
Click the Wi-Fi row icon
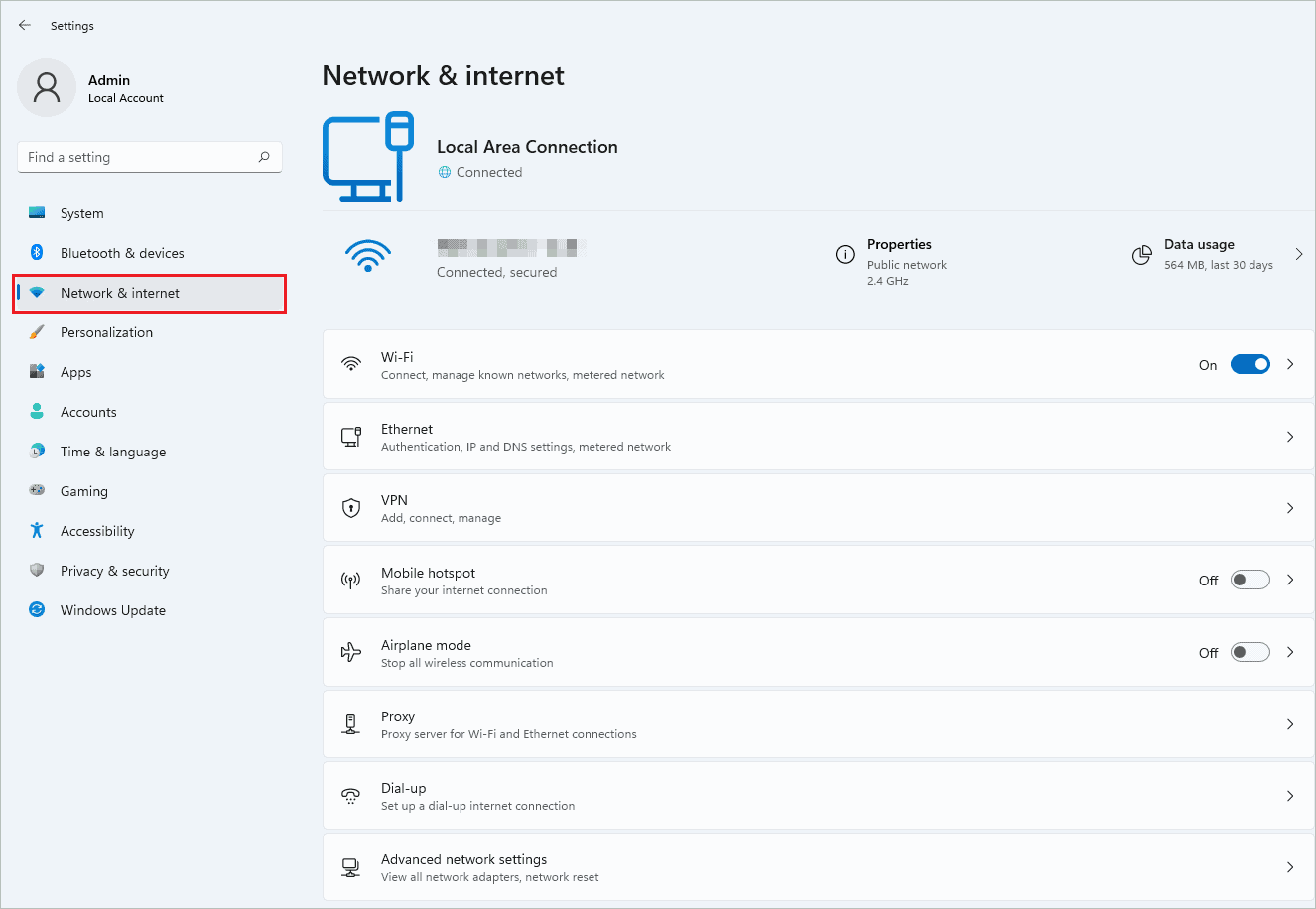coord(351,364)
